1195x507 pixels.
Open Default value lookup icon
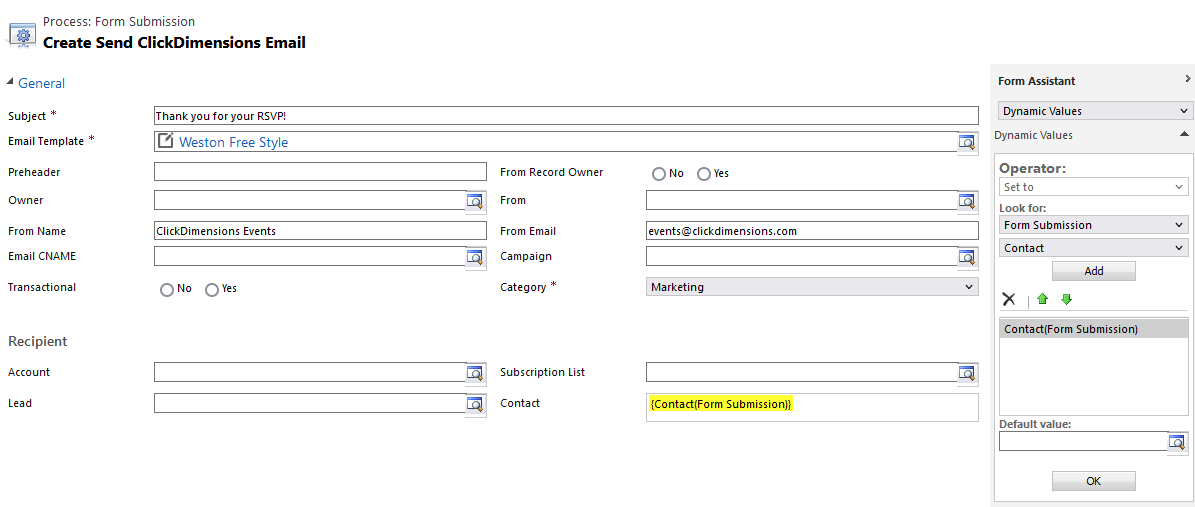click(x=1177, y=441)
